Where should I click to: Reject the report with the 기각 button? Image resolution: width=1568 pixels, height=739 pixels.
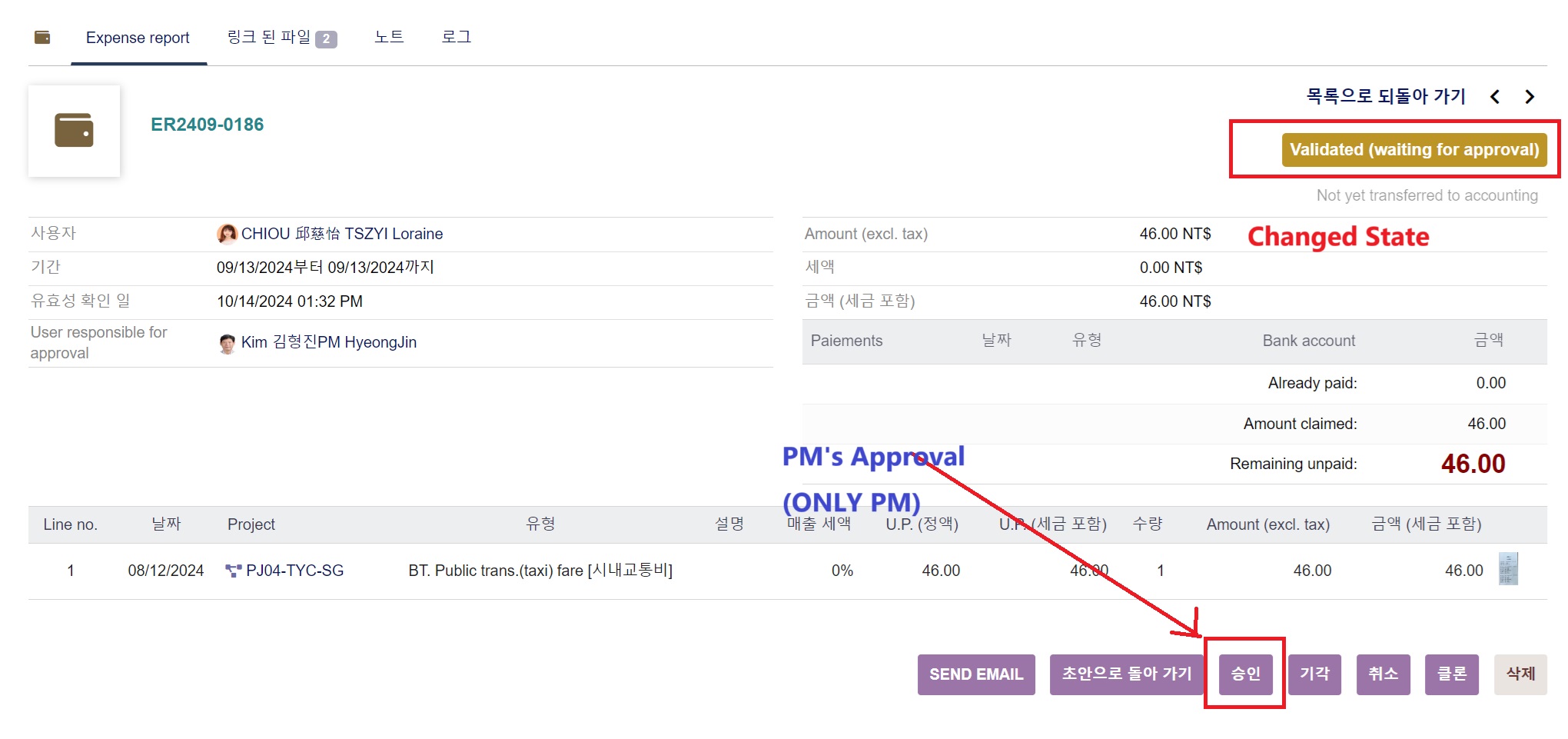(1314, 674)
